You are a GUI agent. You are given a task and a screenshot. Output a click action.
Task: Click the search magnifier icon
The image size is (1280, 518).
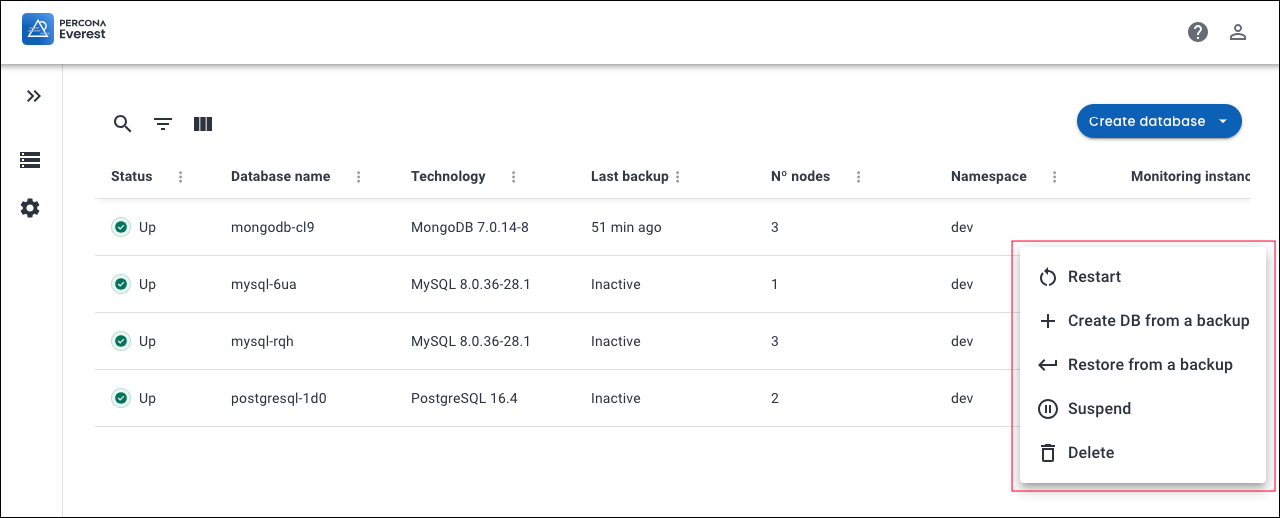pyautogui.click(x=122, y=124)
